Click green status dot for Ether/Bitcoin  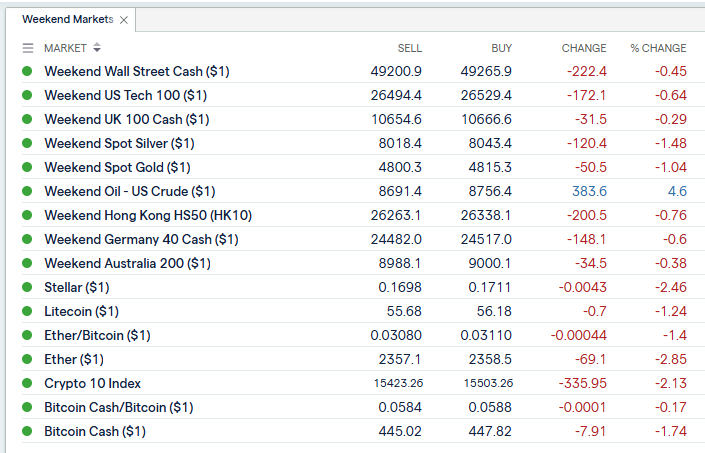pyautogui.click(x=27, y=335)
